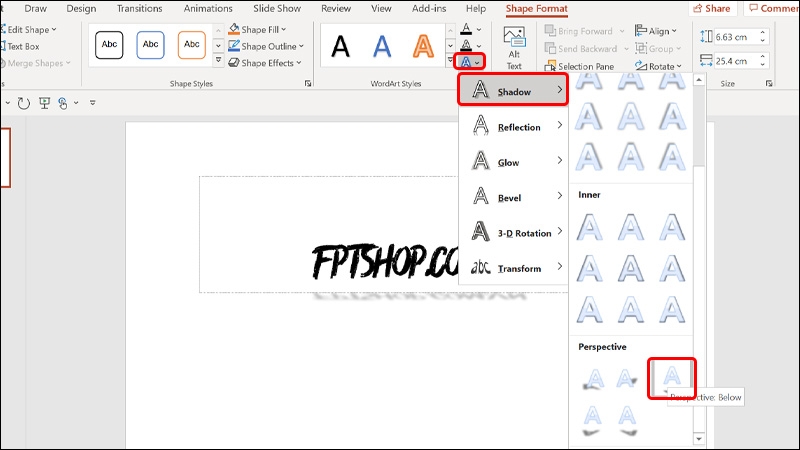Click the Share button

tap(712, 9)
